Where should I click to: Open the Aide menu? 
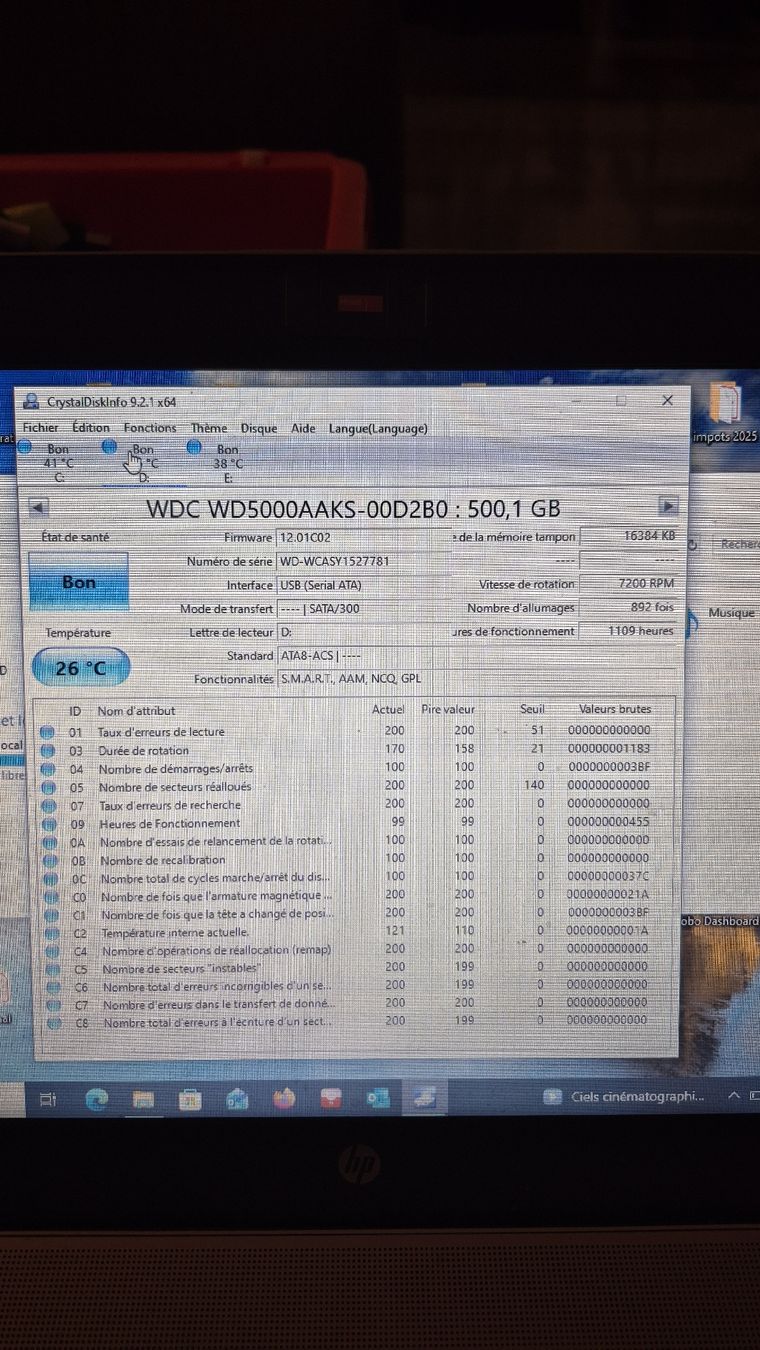[303, 428]
